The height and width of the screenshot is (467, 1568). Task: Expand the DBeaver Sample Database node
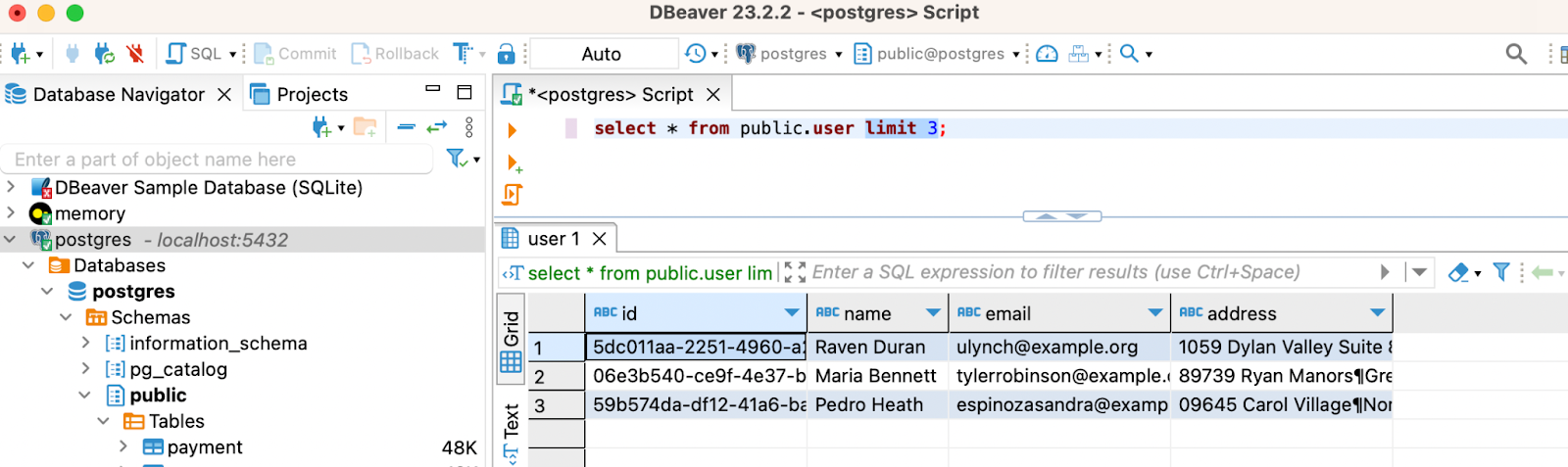tap(11, 187)
